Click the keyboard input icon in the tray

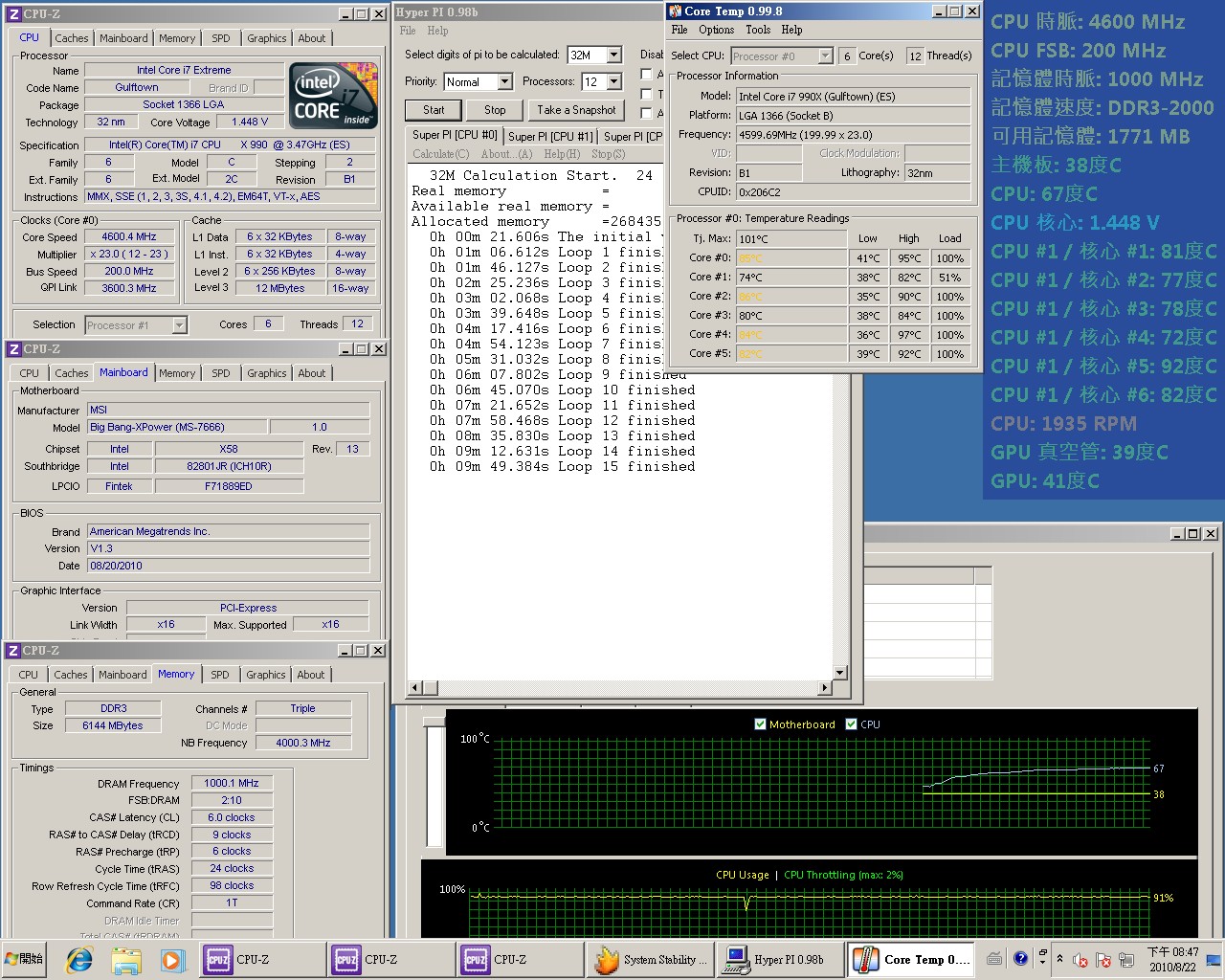994,959
